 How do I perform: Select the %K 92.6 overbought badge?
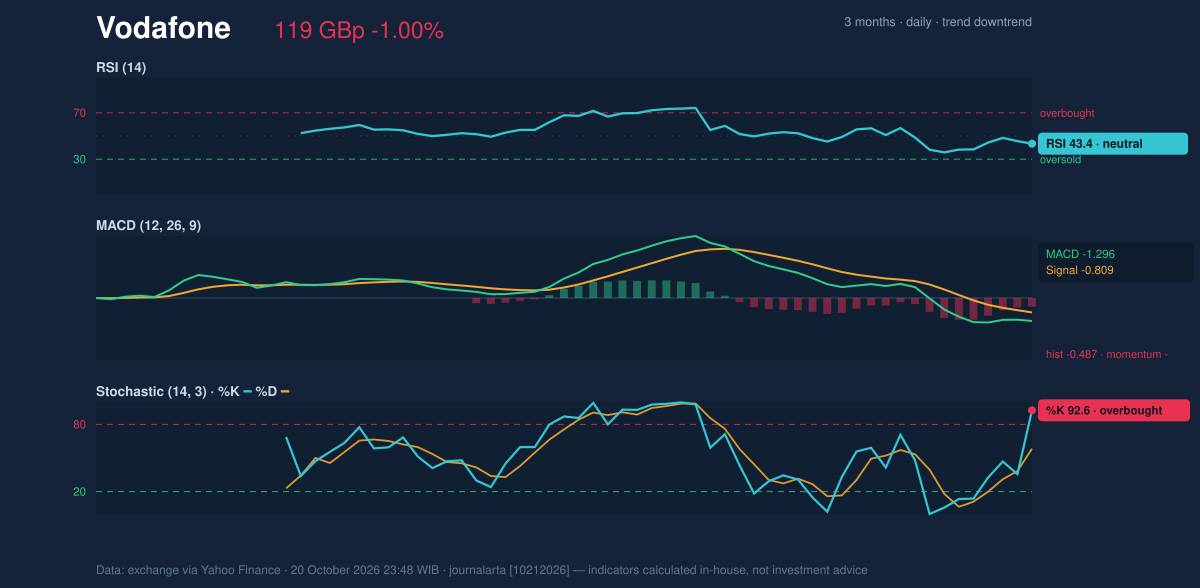(x=1114, y=410)
